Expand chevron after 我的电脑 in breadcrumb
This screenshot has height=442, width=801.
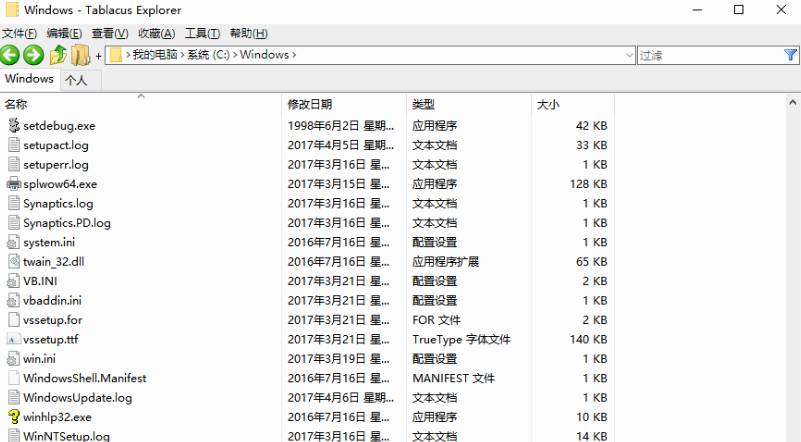(182, 55)
